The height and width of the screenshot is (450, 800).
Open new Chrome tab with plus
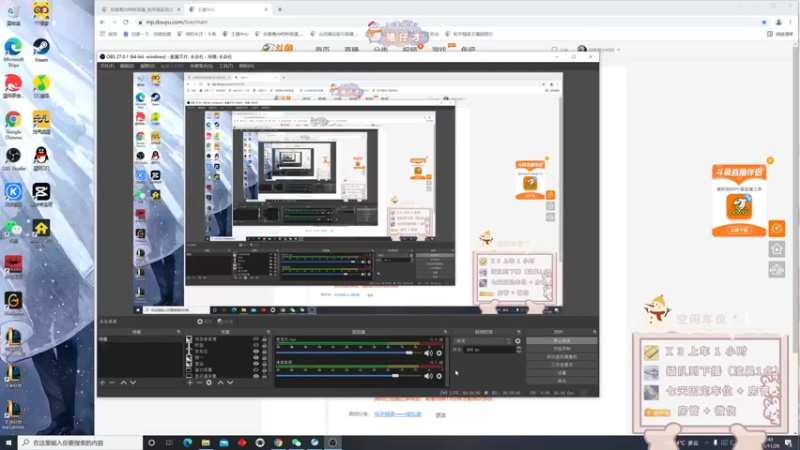click(x=280, y=10)
